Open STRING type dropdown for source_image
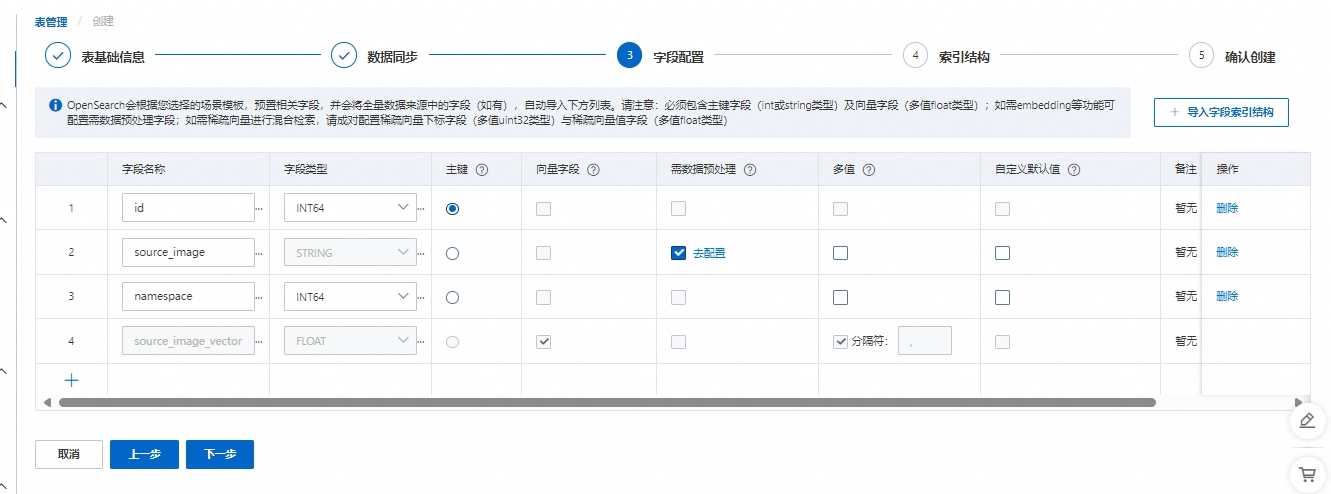This screenshot has width=1331, height=494. (x=350, y=252)
